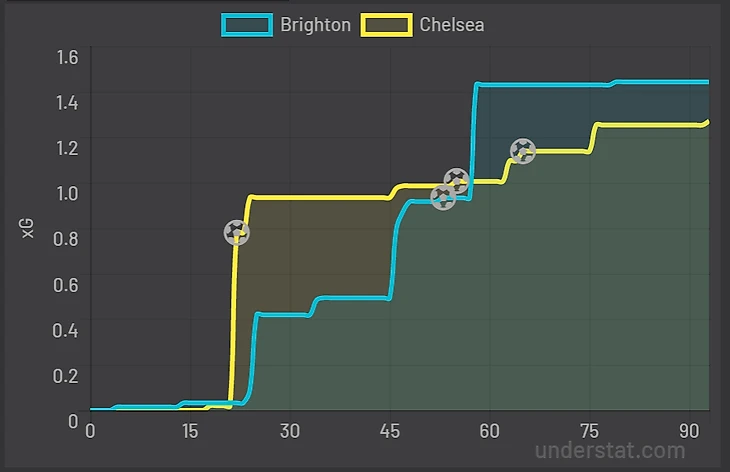Toggle the Chelsea series via its yellow legend box
Screen dimensions: 730x472
click(x=386, y=25)
